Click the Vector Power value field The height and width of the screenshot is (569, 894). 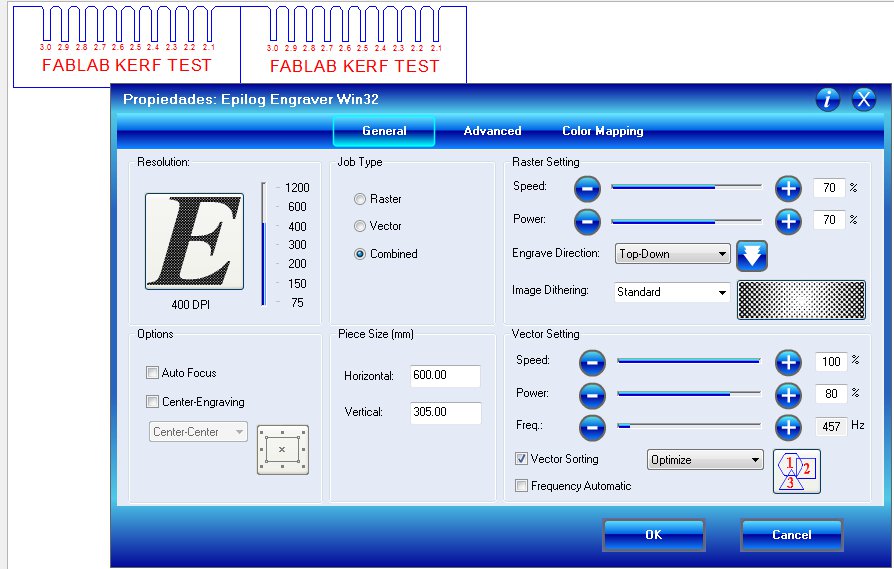tap(831, 394)
